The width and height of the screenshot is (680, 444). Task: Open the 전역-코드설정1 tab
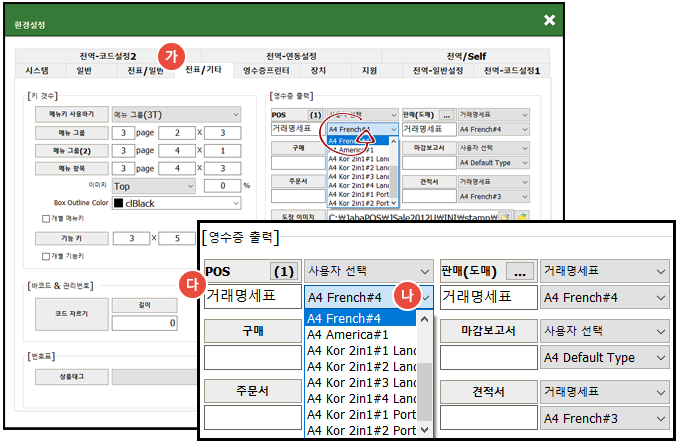(x=512, y=71)
